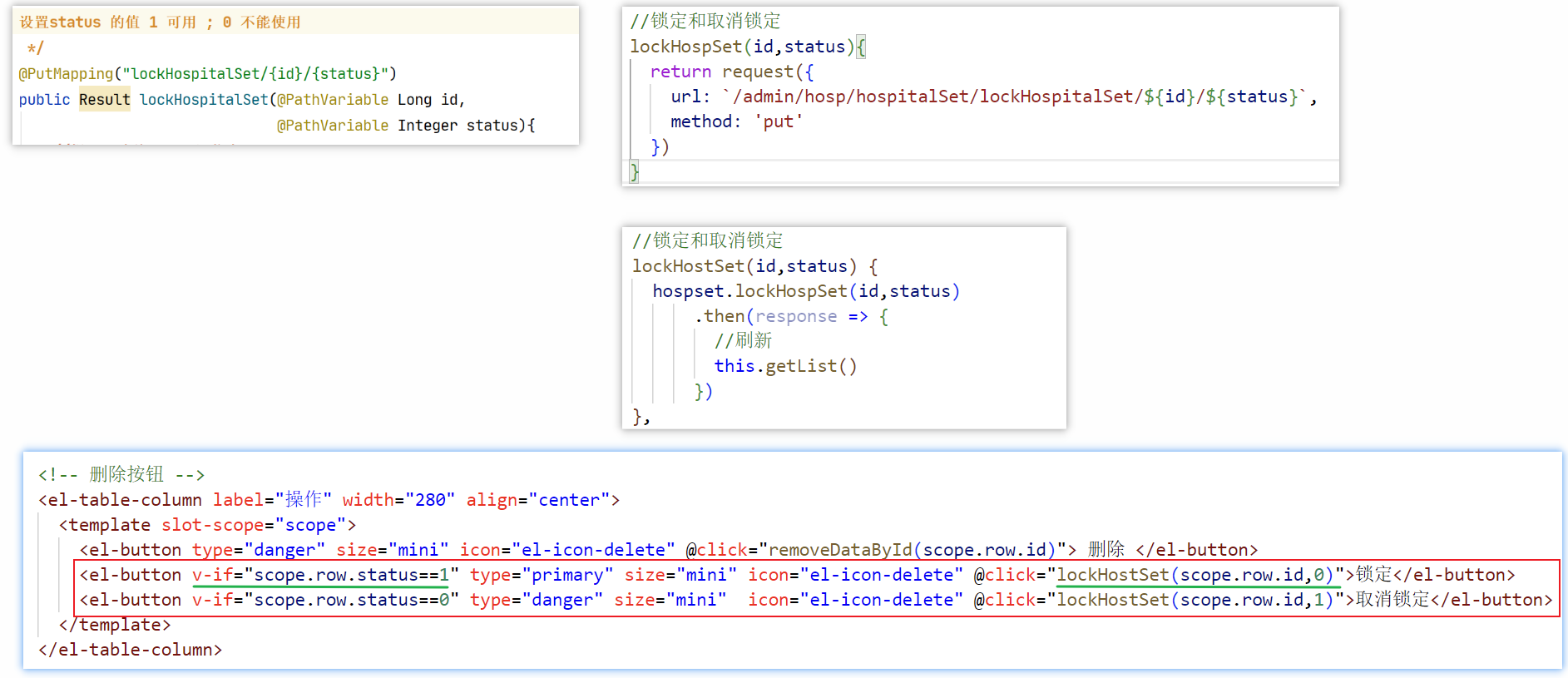Viewport: 1568px width, 678px height.
Task: Click the '取消锁定' button label text
Action: click(x=1392, y=600)
